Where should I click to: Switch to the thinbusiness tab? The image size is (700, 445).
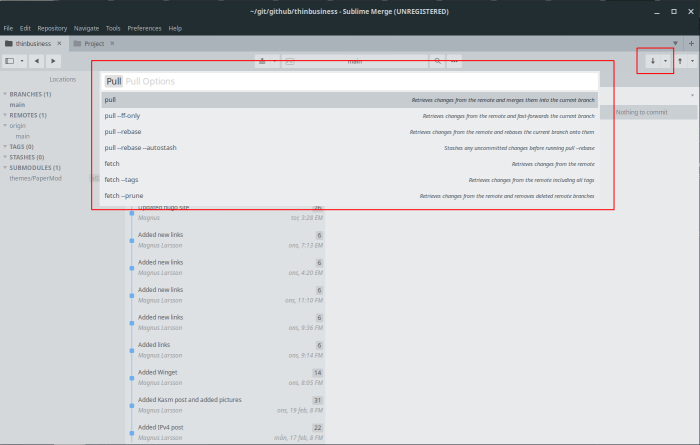pyautogui.click(x=33, y=43)
